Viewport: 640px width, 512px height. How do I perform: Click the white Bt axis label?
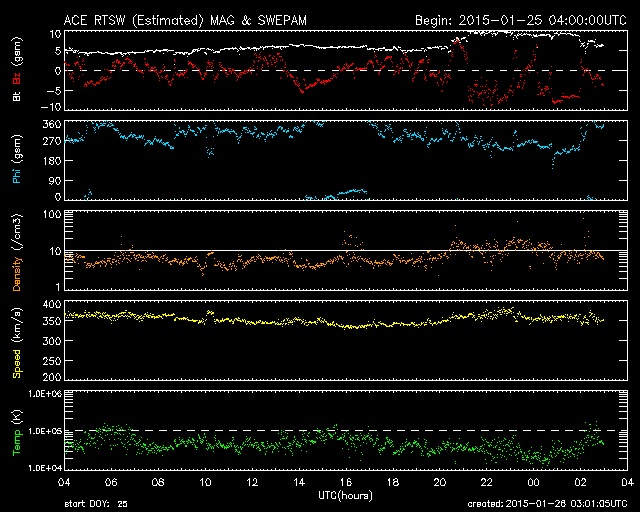click(x=17, y=96)
